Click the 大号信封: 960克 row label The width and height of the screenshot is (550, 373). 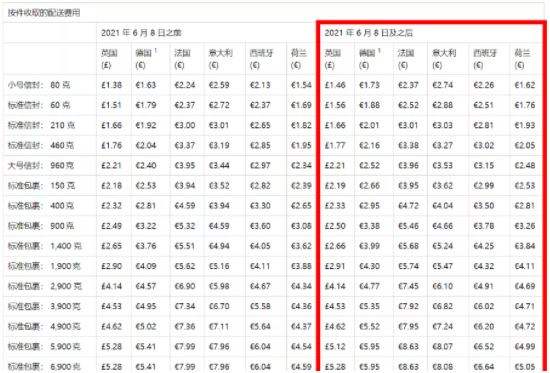[41, 166]
